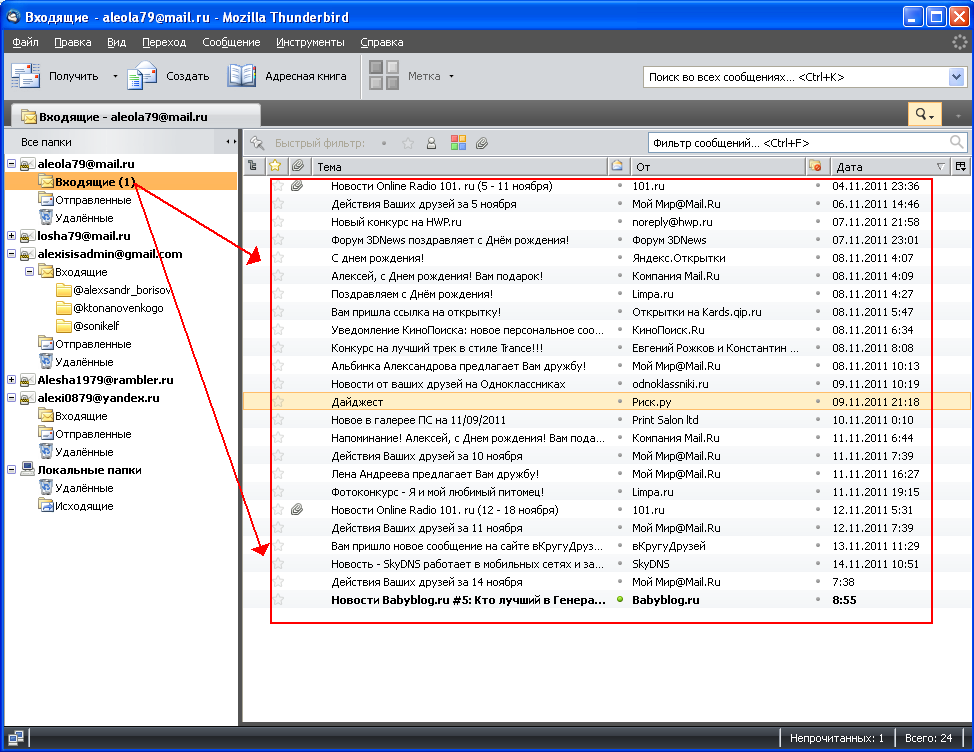Click the Получить mail toolbar icon
Viewport: 974px width, 752px height.
[x=25, y=76]
